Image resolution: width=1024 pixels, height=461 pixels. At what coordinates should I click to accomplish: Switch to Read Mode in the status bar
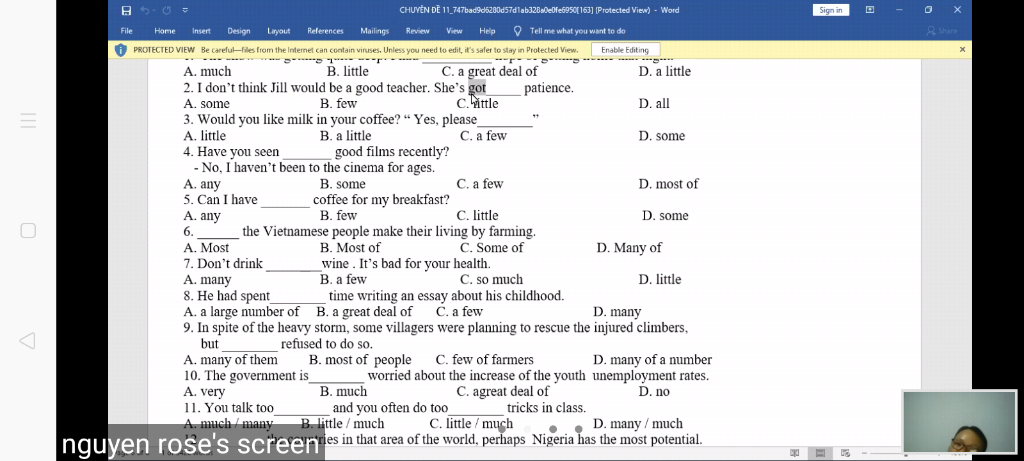pos(795,453)
